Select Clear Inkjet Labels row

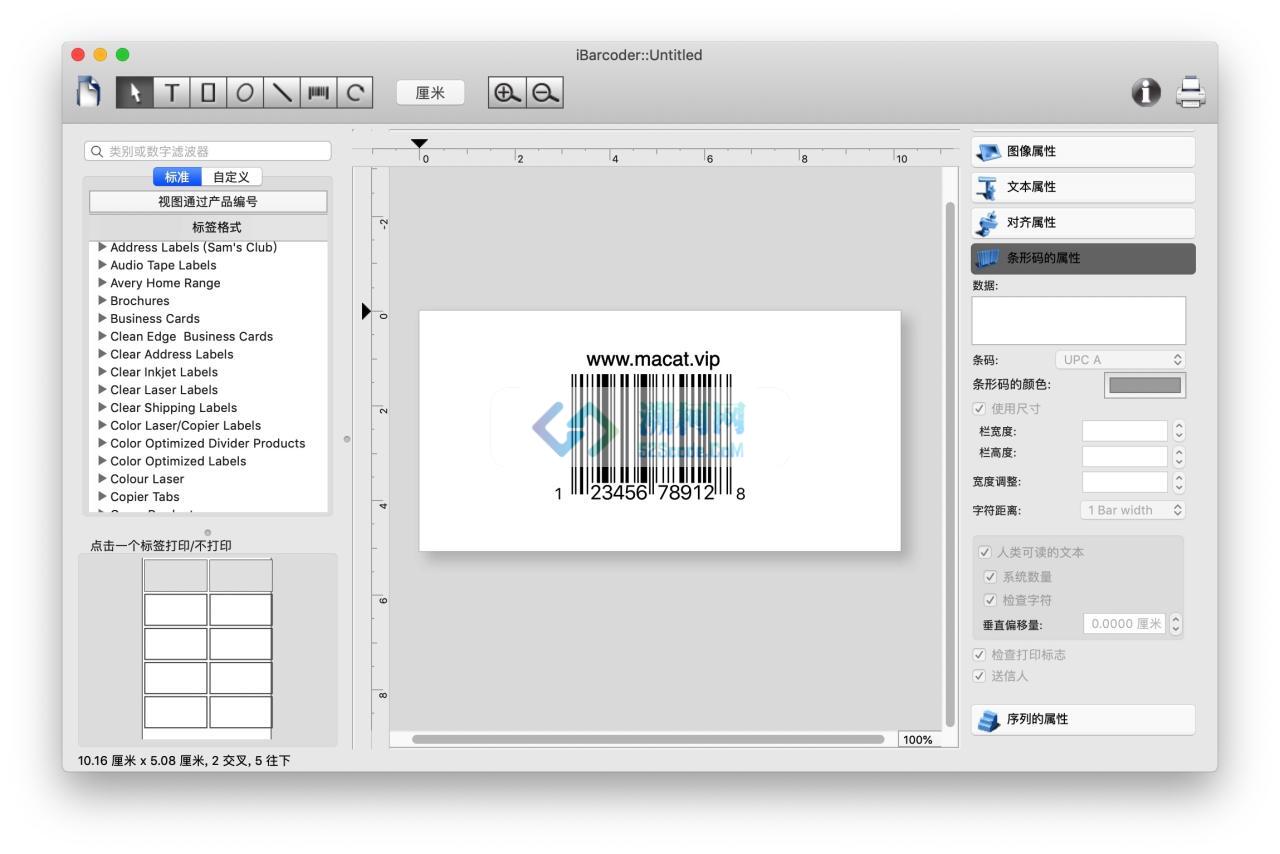pyautogui.click(x=208, y=372)
